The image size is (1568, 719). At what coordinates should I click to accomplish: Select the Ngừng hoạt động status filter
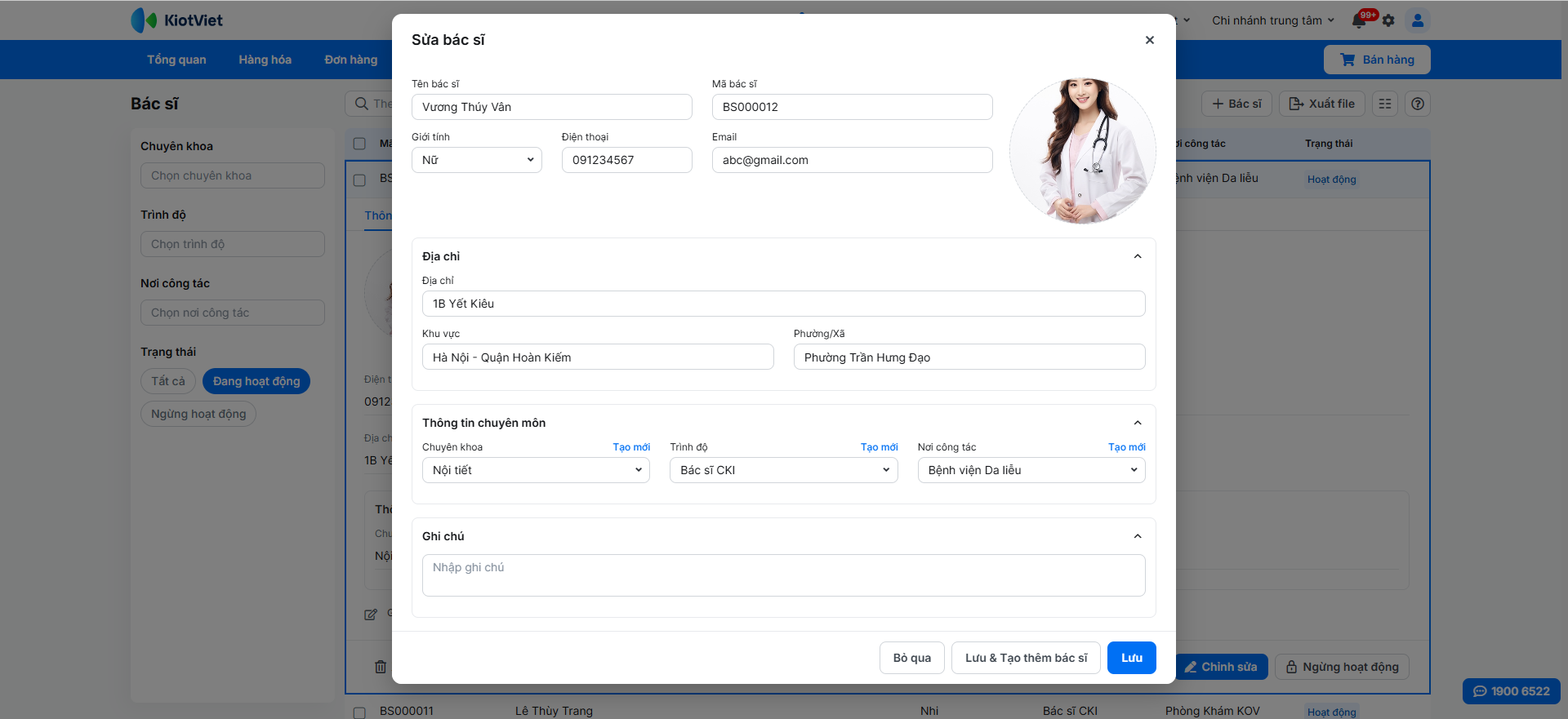click(198, 414)
